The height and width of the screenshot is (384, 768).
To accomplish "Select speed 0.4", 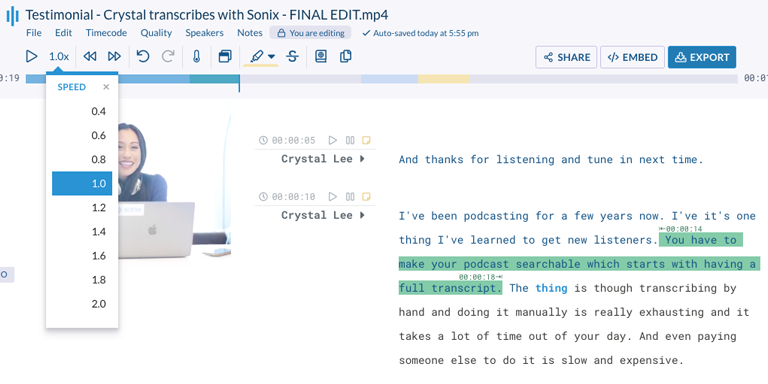I will 82,111.
